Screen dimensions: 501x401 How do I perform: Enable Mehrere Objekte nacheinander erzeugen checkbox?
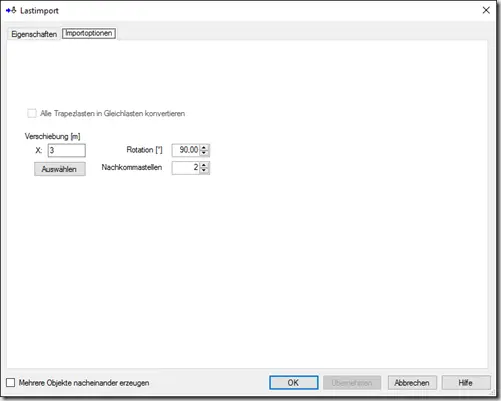(11, 382)
